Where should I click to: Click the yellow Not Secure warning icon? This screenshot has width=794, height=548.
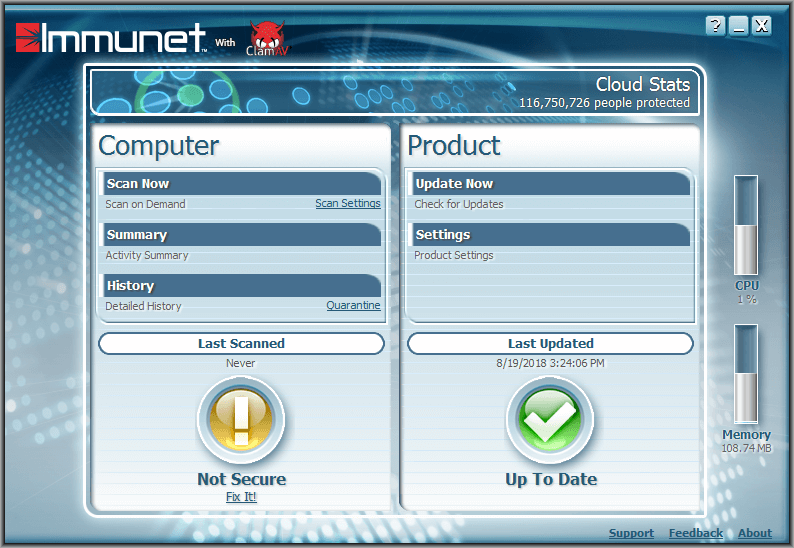(x=241, y=419)
